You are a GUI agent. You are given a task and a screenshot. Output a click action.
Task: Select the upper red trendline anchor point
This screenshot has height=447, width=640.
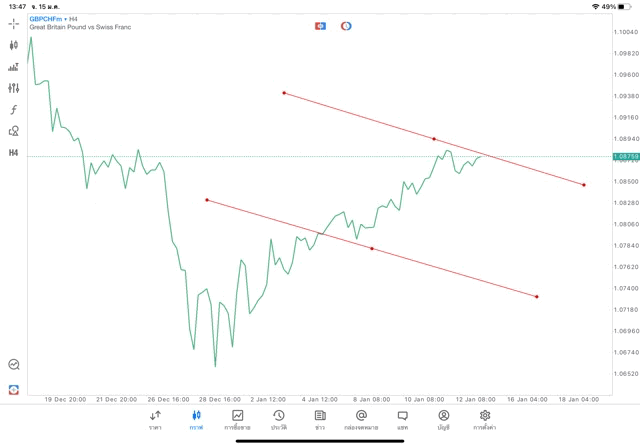[x=284, y=93]
